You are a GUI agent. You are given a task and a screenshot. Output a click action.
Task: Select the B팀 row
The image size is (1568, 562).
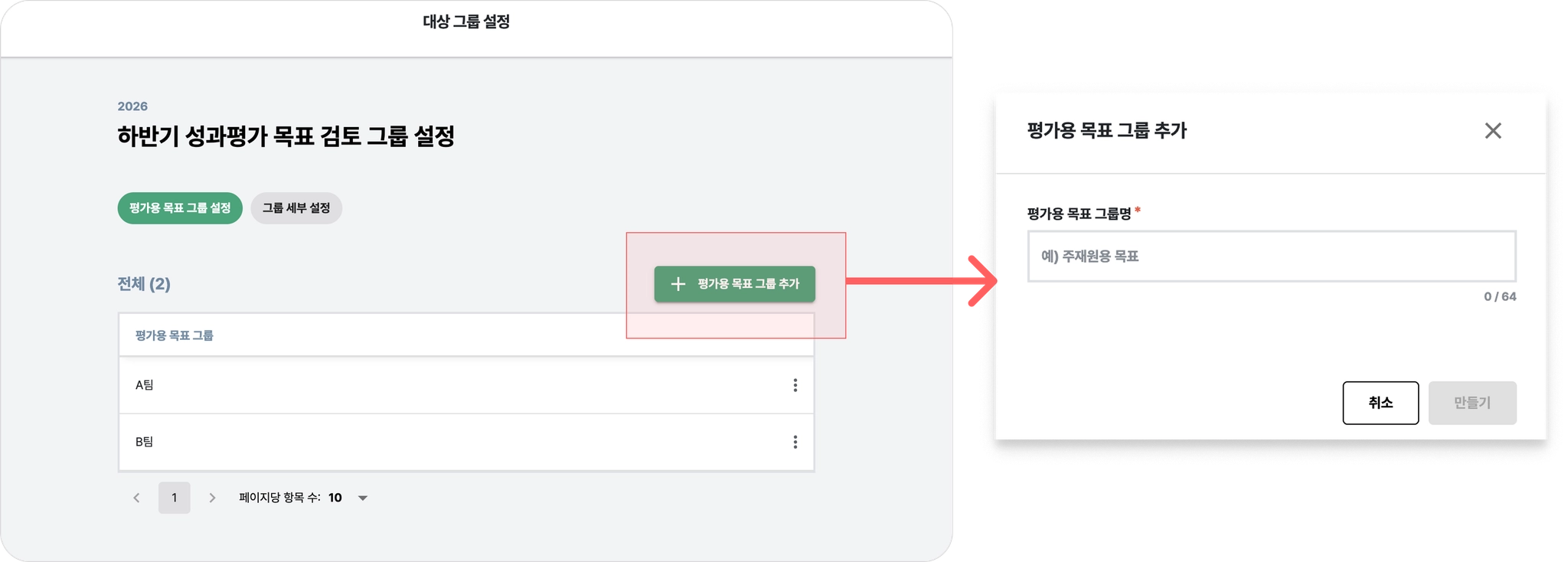tap(466, 442)
